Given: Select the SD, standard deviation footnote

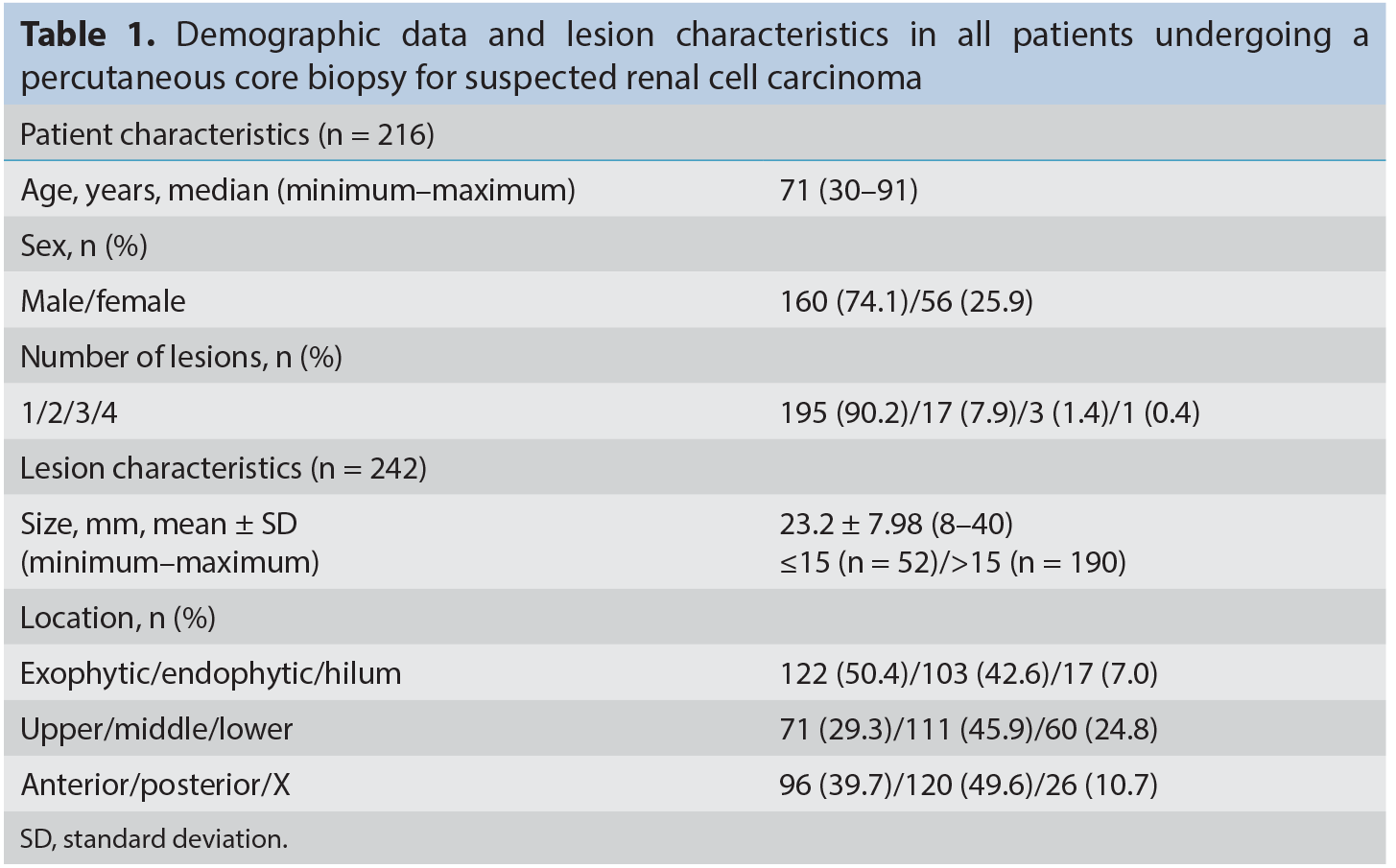Looking at the screenshot, I should [x=154, y=838].
